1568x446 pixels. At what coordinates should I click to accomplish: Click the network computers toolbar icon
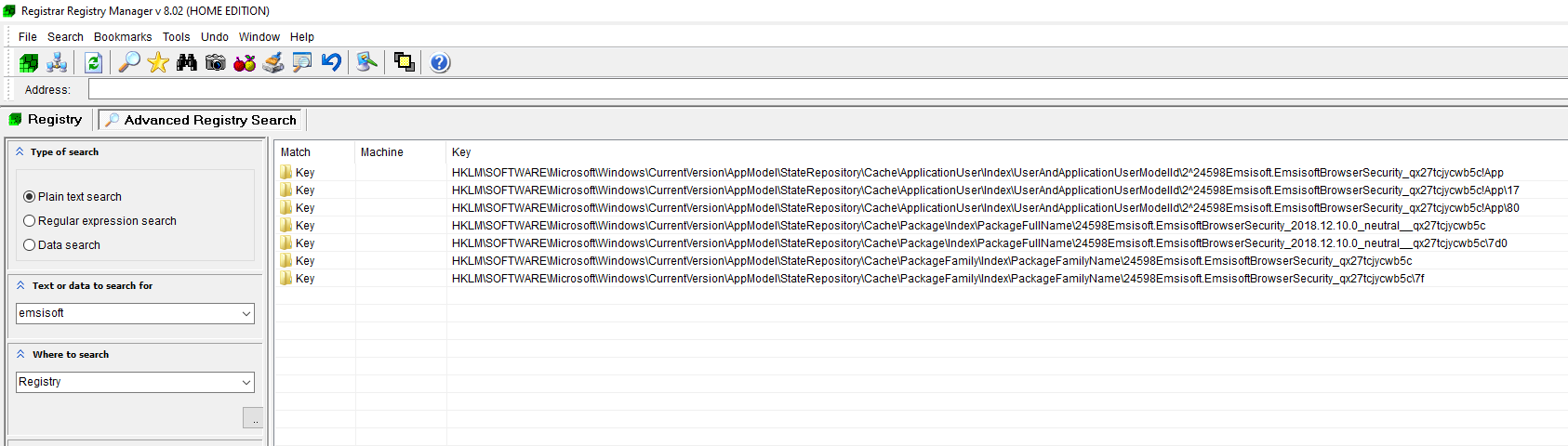tap(58, 62)
